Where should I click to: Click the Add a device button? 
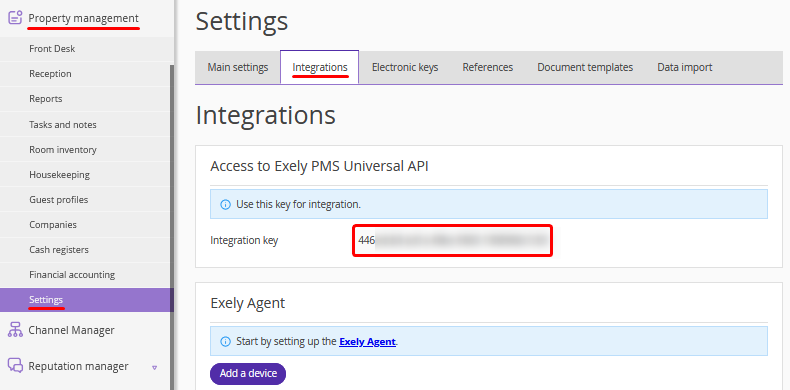point(248,373)
